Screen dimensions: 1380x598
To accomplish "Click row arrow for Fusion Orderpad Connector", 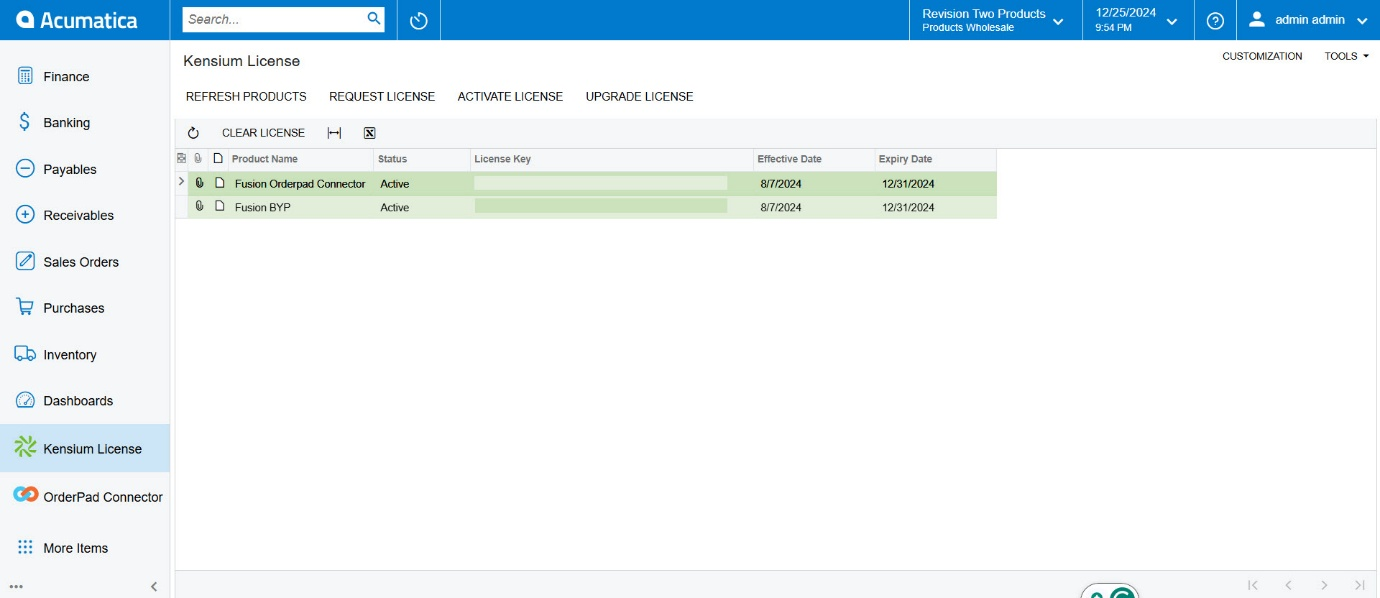I will [181, 182].
